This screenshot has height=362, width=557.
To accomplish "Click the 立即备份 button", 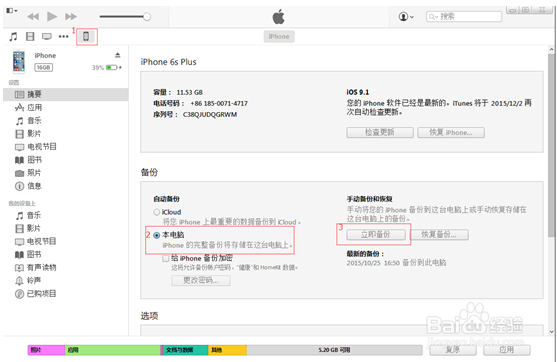I will [375, 234].
